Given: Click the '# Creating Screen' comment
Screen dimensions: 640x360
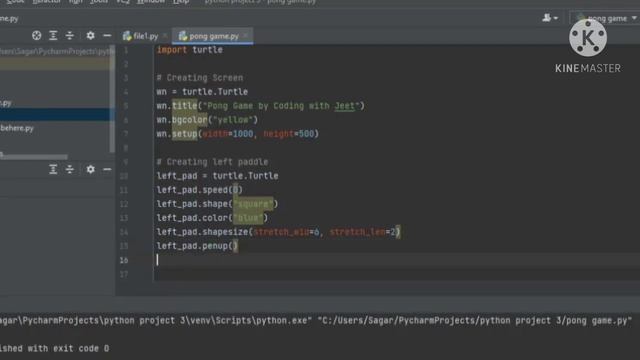Looking at the screenshot, I should 200,78.
